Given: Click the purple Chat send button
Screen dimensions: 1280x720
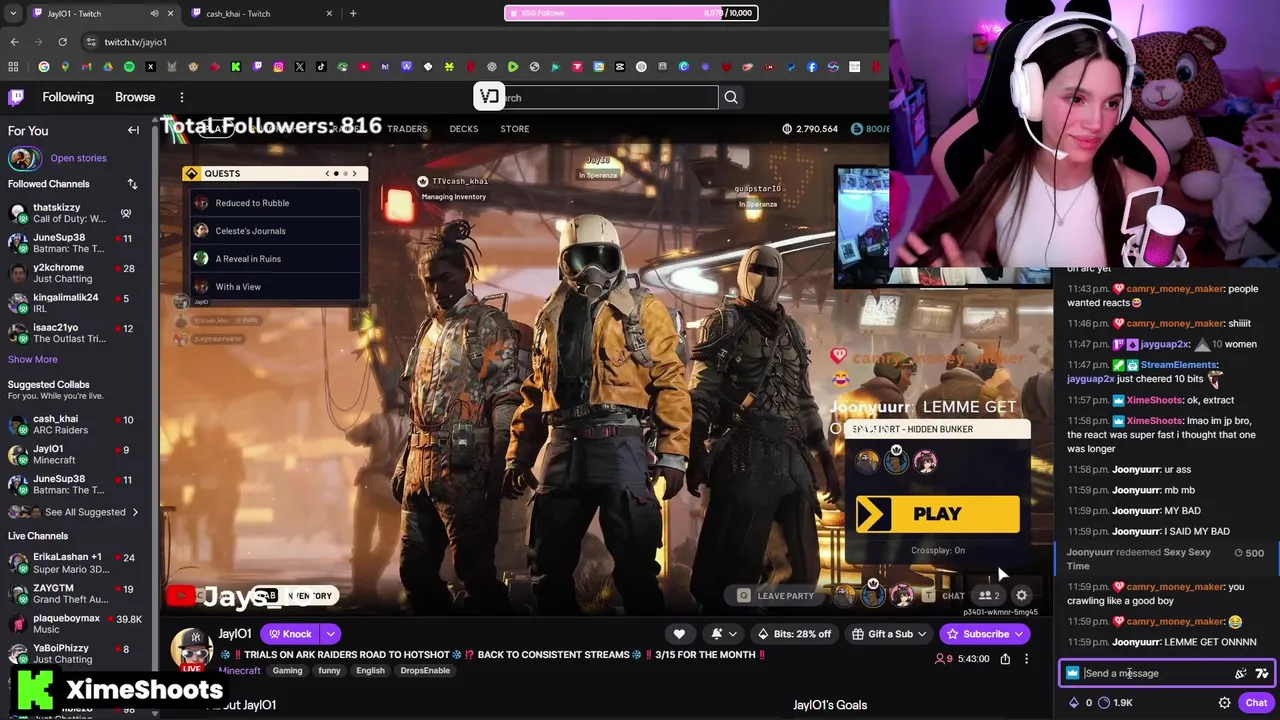Looking at the screenshot, I should click(1256, 703).
